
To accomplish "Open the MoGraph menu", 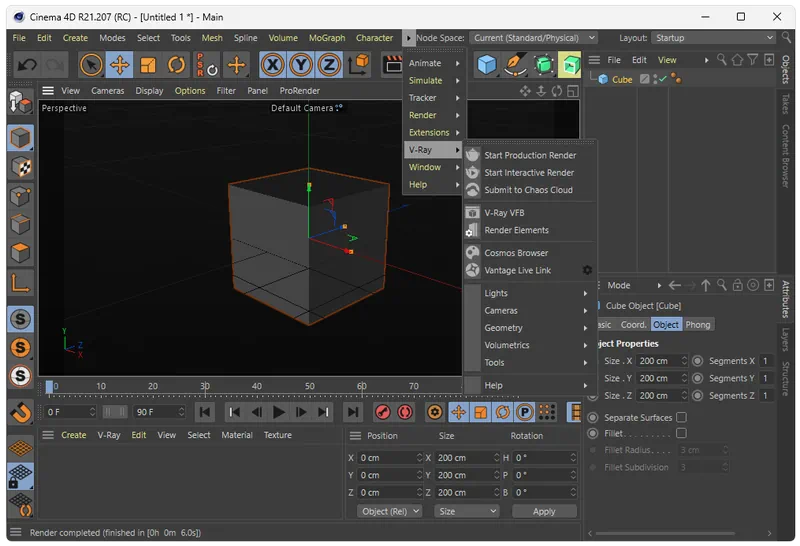I will click(x=327, y=38).
